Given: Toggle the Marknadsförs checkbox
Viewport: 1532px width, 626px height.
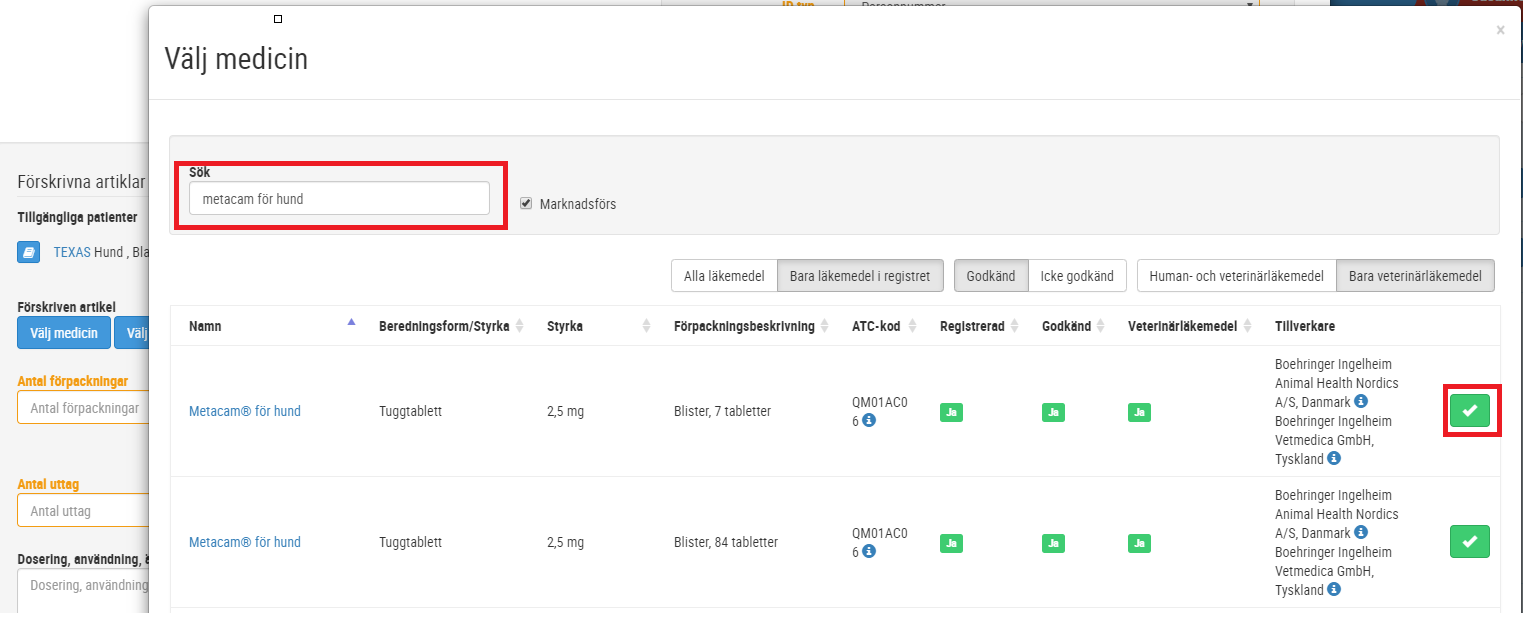Looking at the screenshot, I should point(526,203).
